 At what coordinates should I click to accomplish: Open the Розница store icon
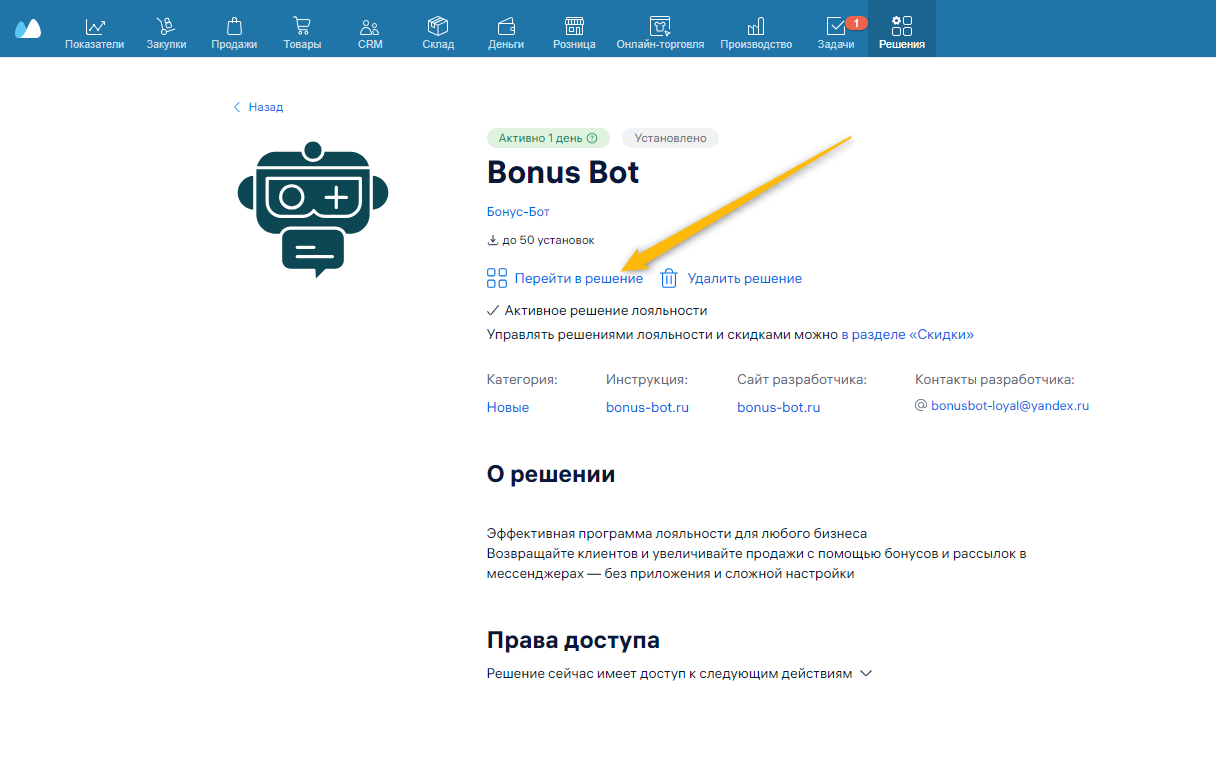click(x=574, y=26)
